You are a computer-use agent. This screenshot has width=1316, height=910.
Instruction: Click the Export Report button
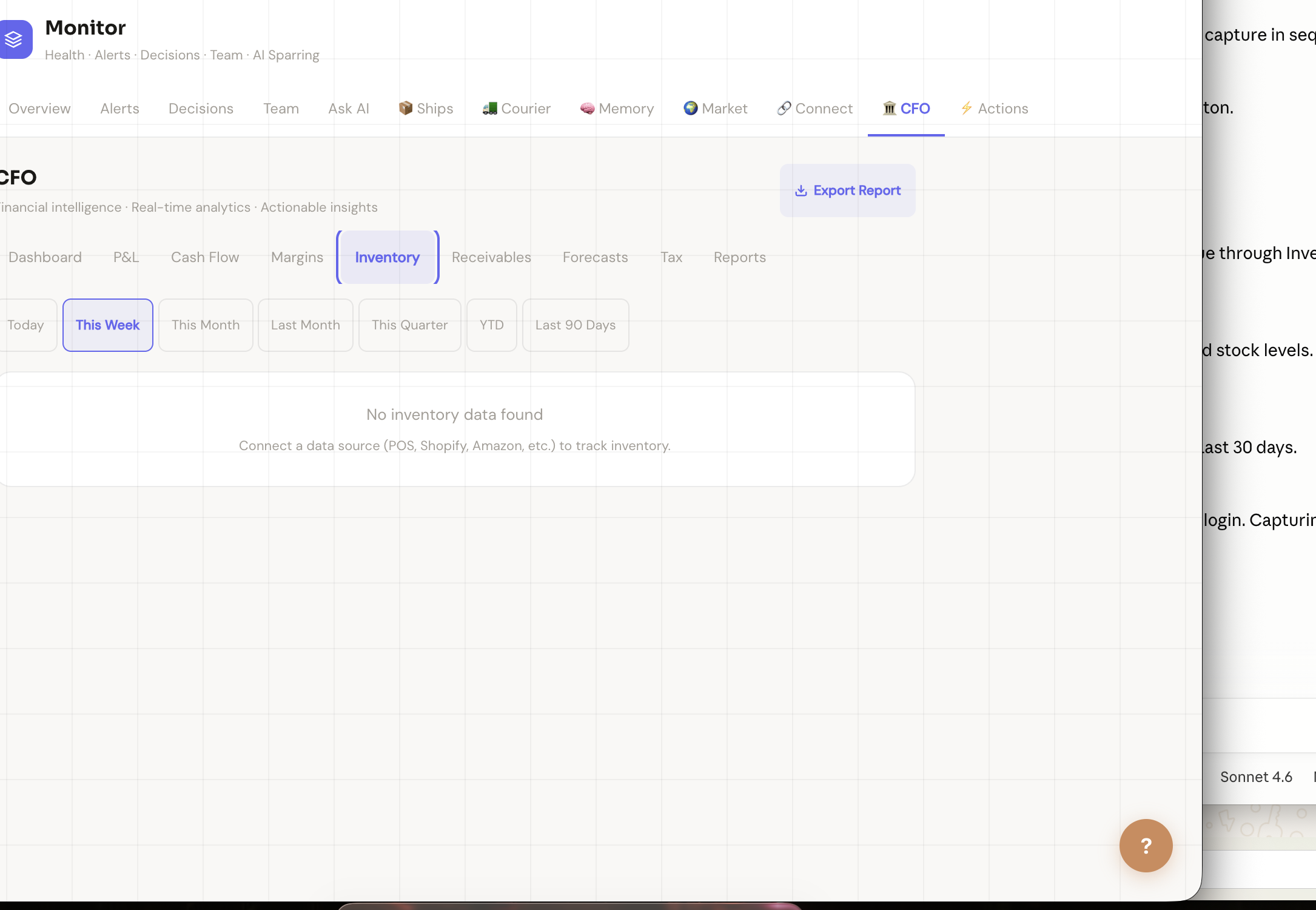pos(847,190)
